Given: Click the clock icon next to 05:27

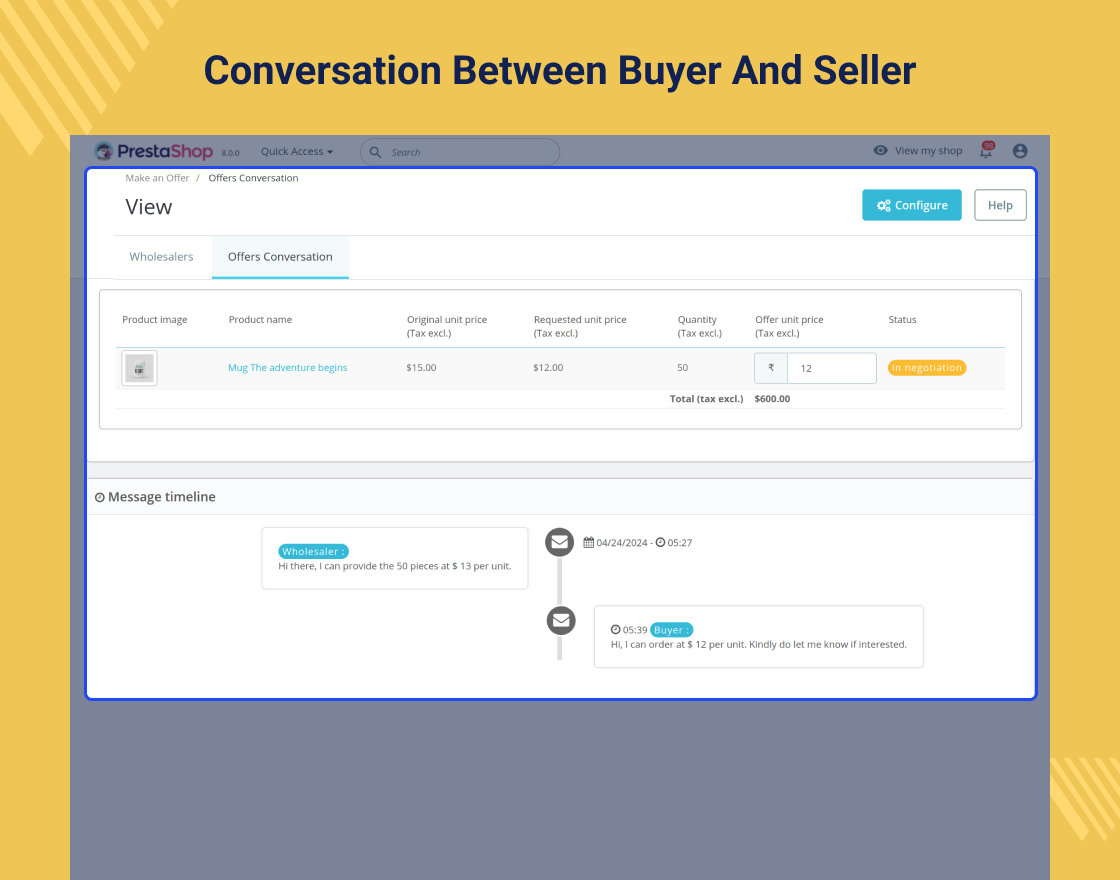Looking at the screenshot, I should coord(661,542).
